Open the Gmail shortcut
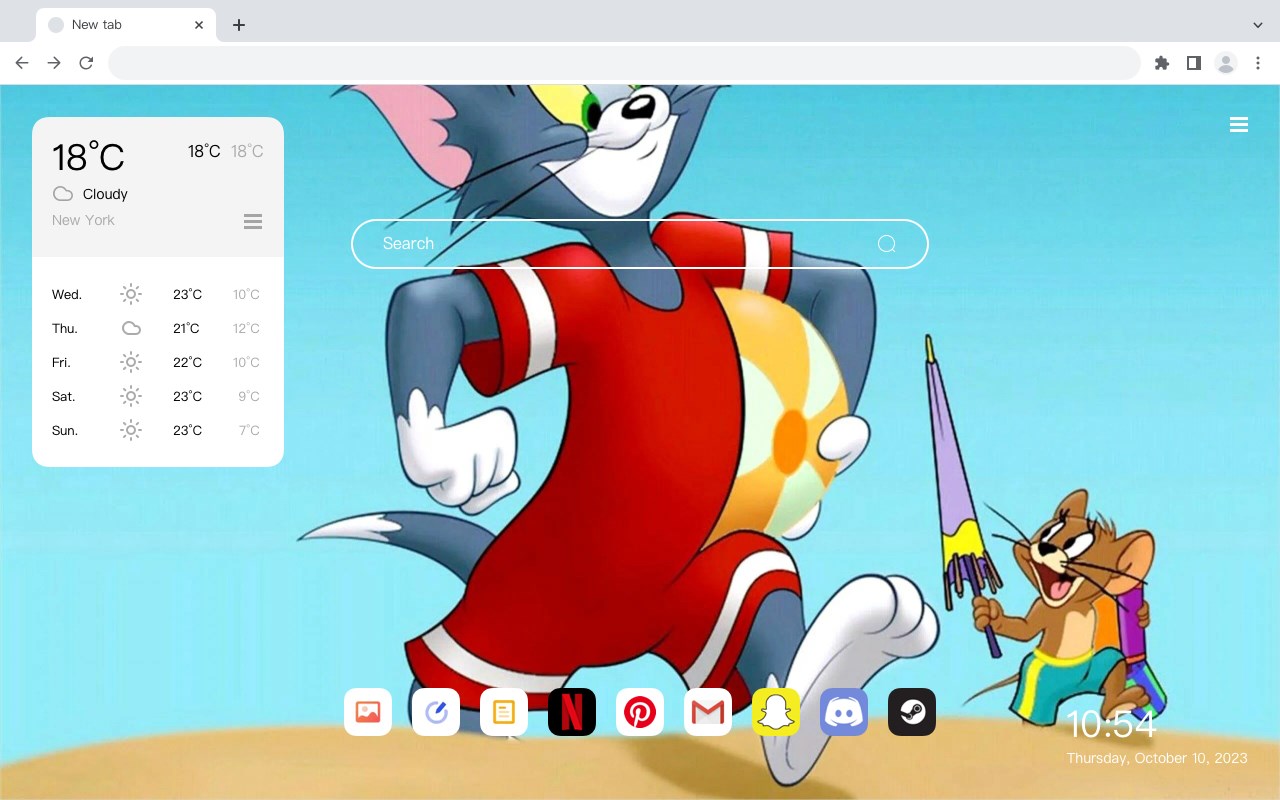Image resolution: width=1280 pixels, height=800 pixels. [708, 712]
